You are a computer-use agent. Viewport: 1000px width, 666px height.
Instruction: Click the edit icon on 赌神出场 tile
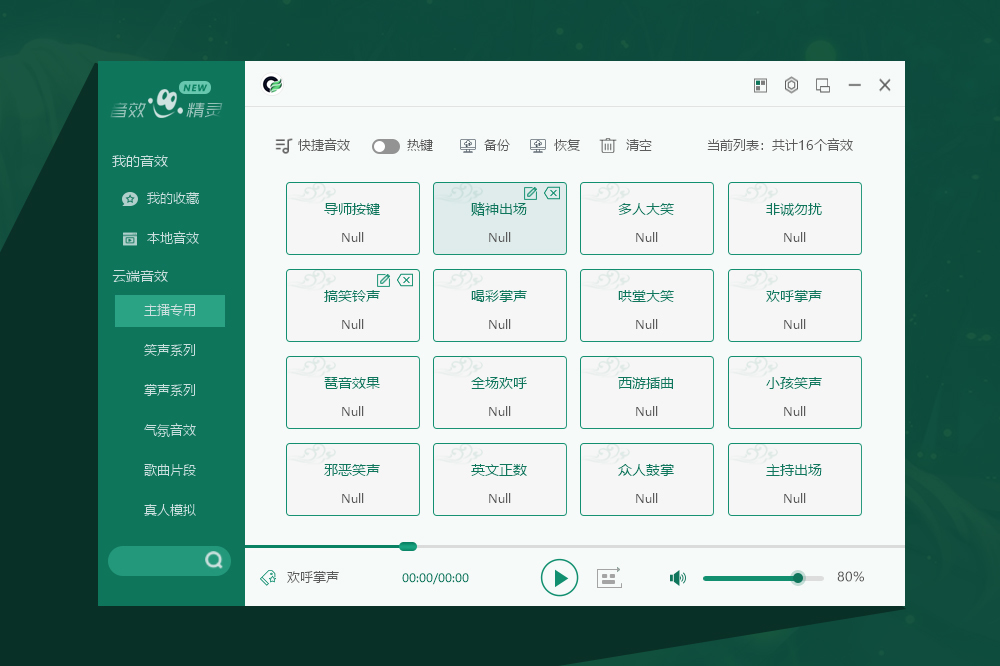point(531,193)
